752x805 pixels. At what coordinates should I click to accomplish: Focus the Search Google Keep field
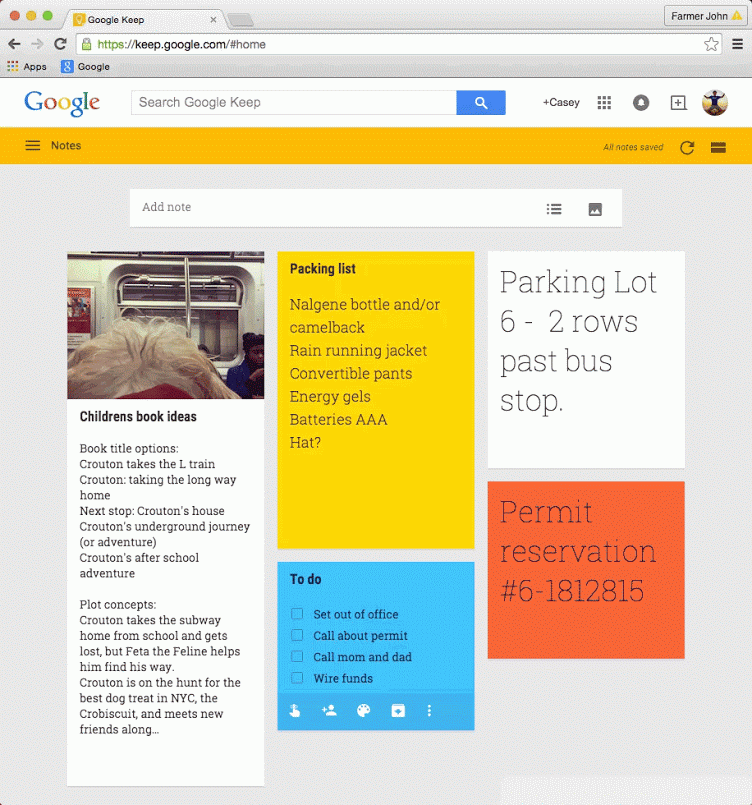click(x=294, y=103)
